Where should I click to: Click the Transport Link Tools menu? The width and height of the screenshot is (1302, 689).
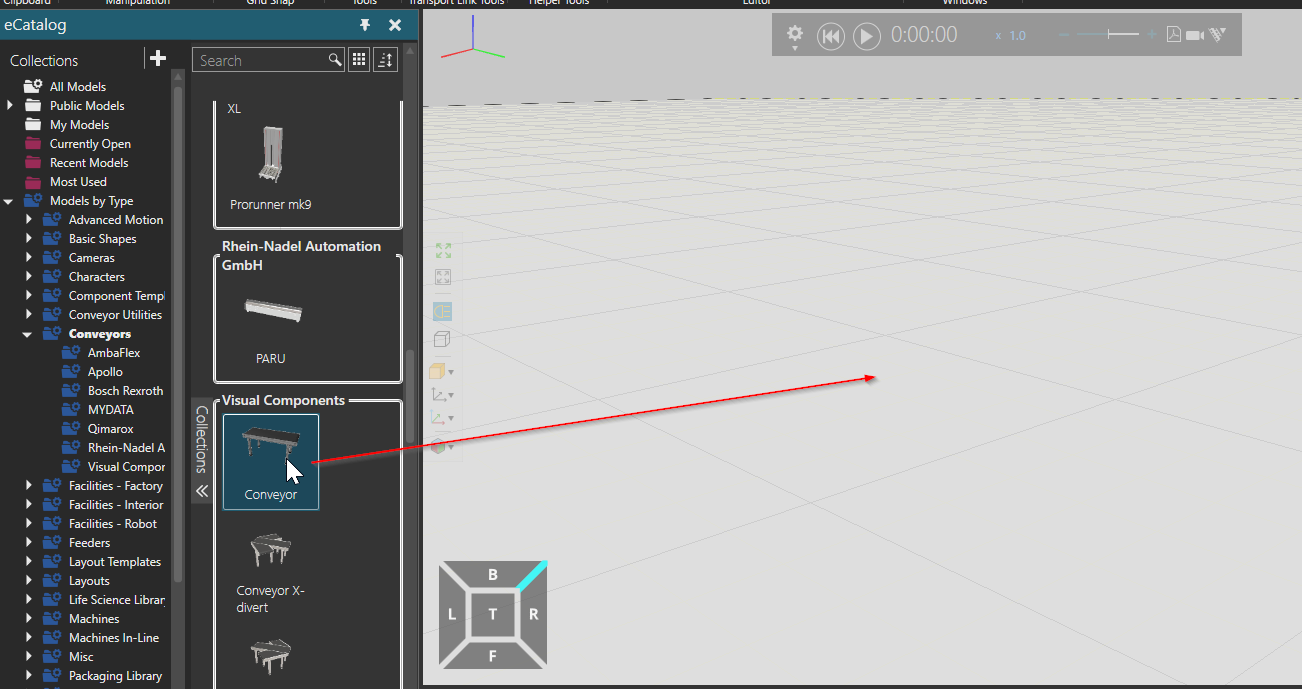pyautogui.click(x=458, y=2)
